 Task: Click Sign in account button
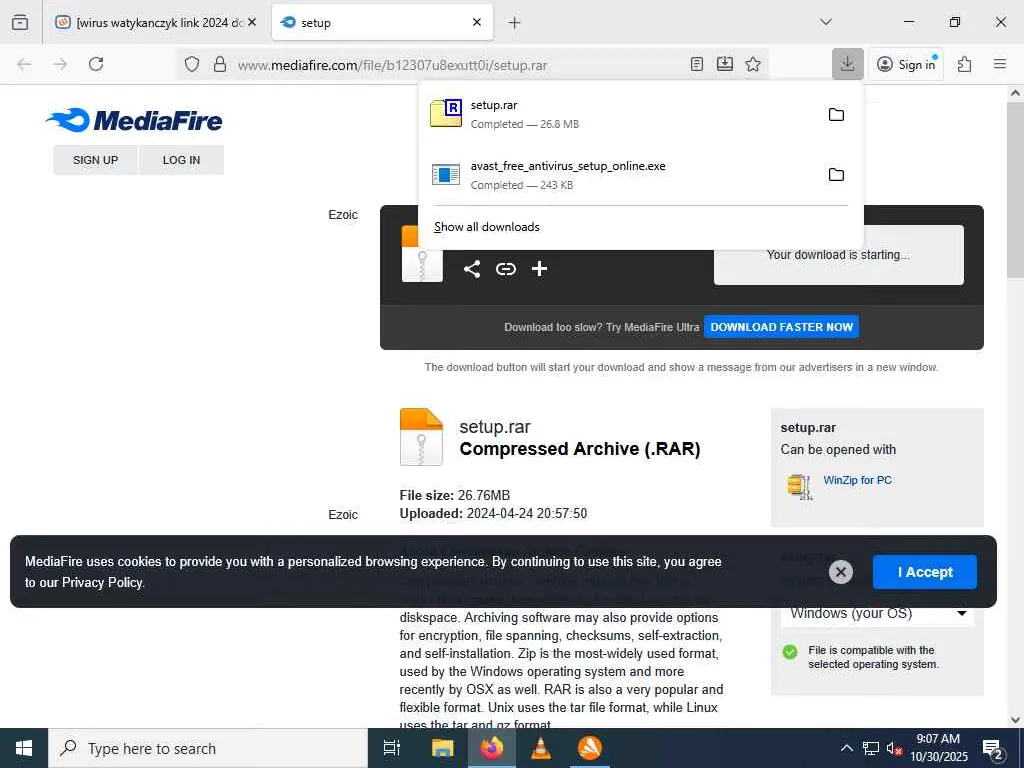[906, 64]
